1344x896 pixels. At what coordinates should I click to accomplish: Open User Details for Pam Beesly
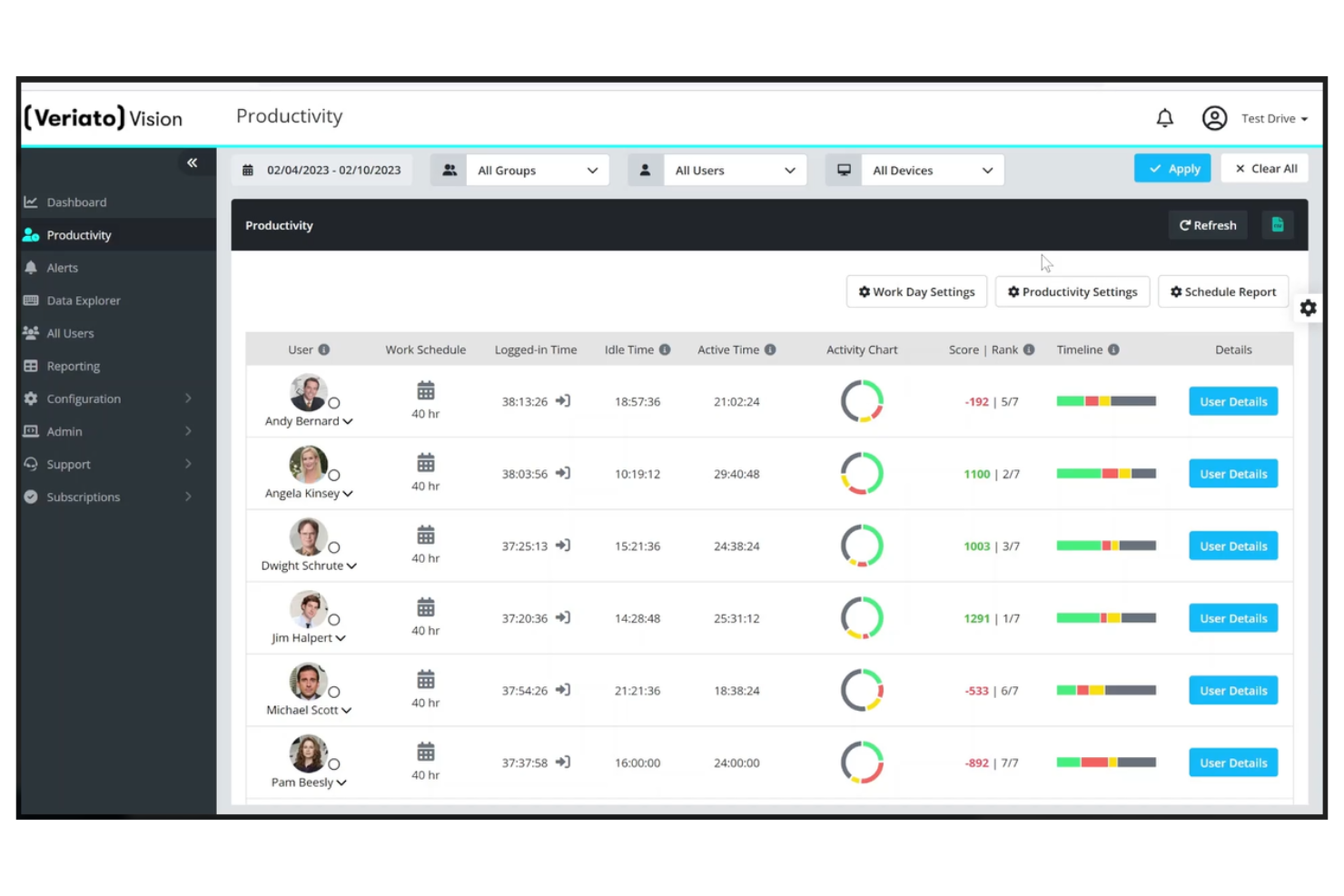1233,763
